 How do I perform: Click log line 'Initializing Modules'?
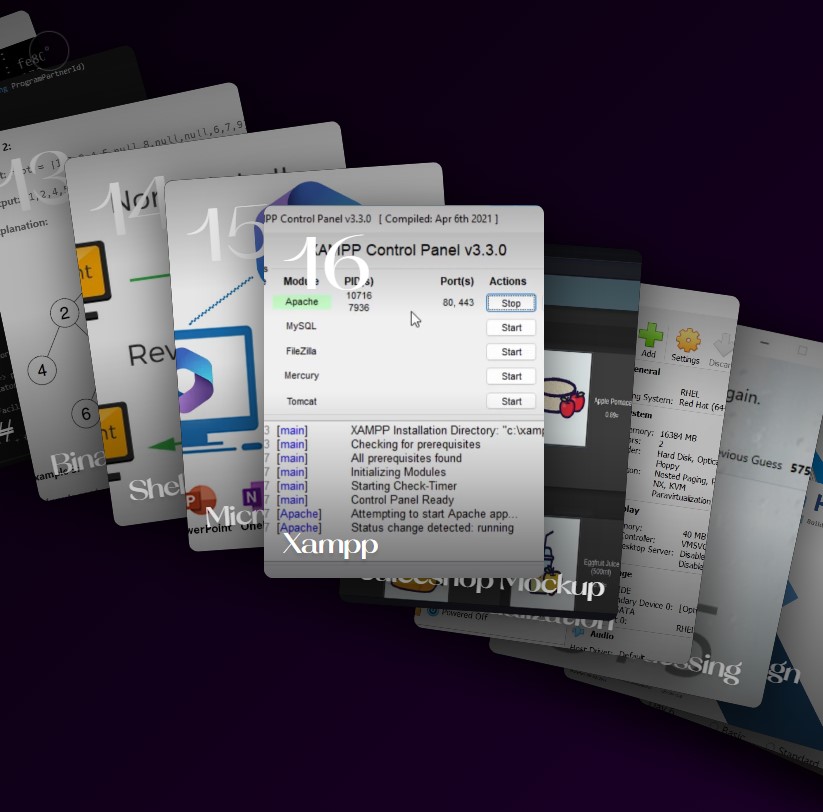(398, 472)
